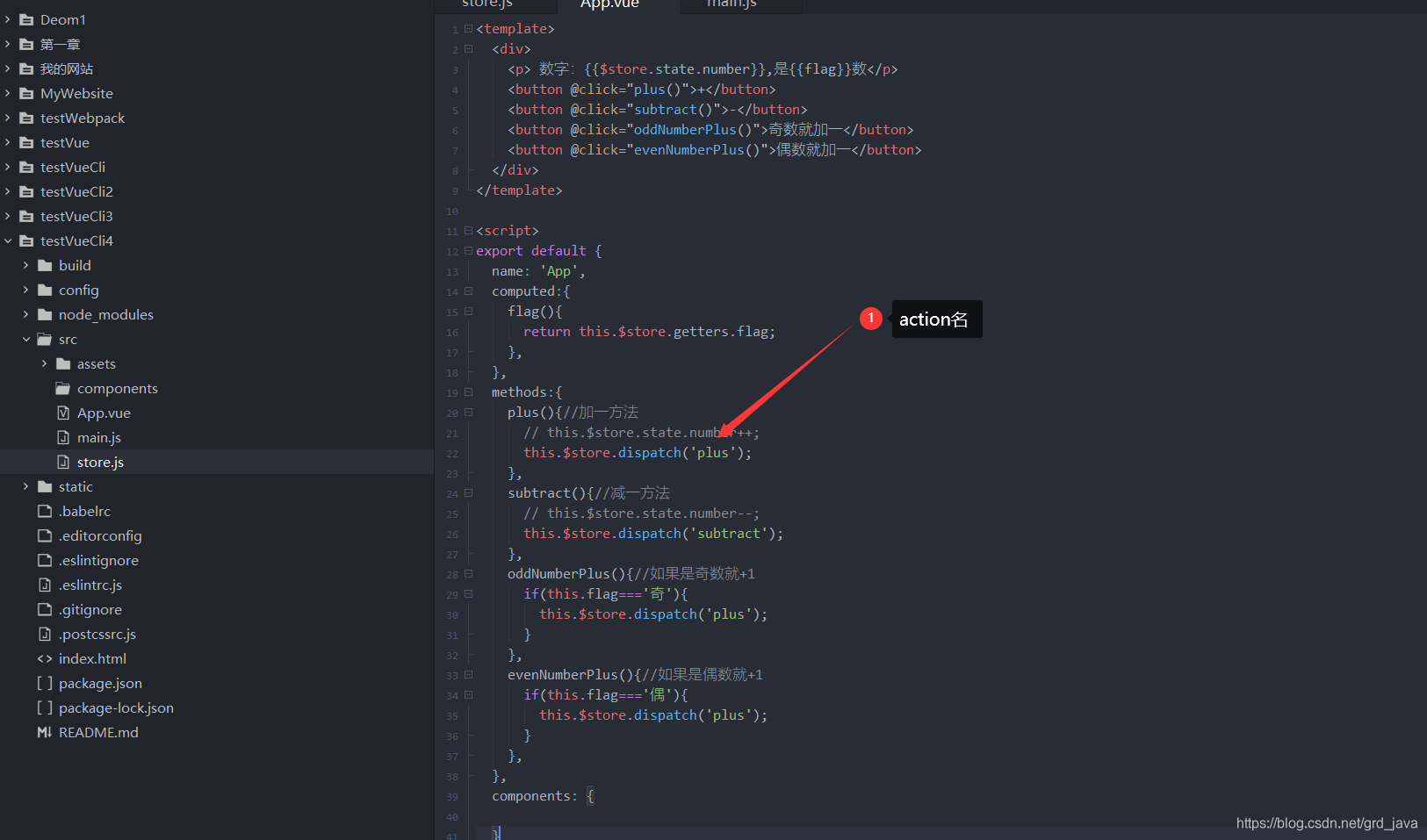The height and width of the screenshot is (840, 1427).
Task: Expand the node_modules folder chevron
Action: [25, 314]
